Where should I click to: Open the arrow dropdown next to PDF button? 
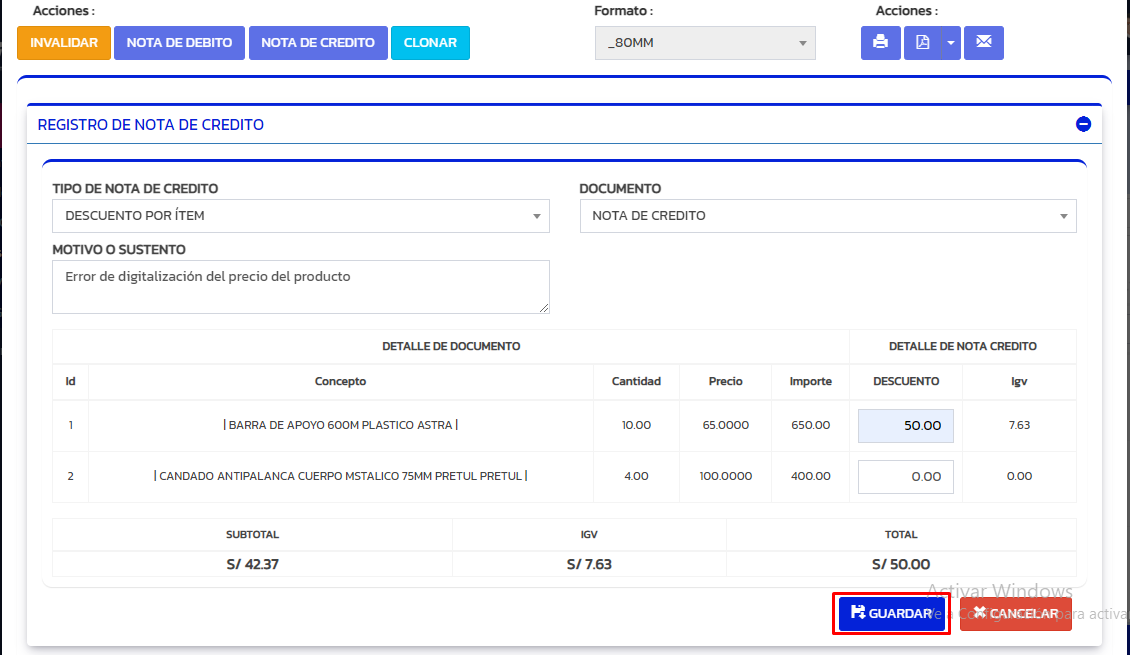[x=951, y=43]
